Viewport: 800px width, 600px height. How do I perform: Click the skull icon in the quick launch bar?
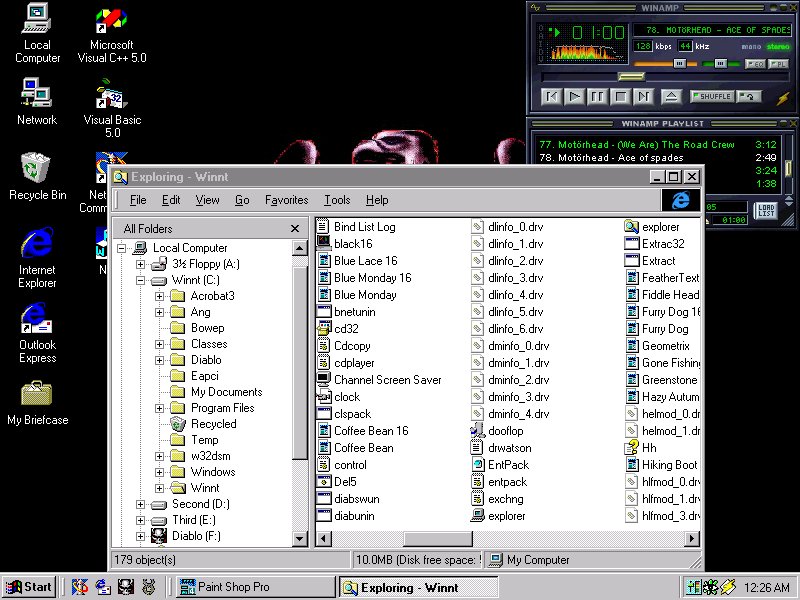click(x=126, y=587)
